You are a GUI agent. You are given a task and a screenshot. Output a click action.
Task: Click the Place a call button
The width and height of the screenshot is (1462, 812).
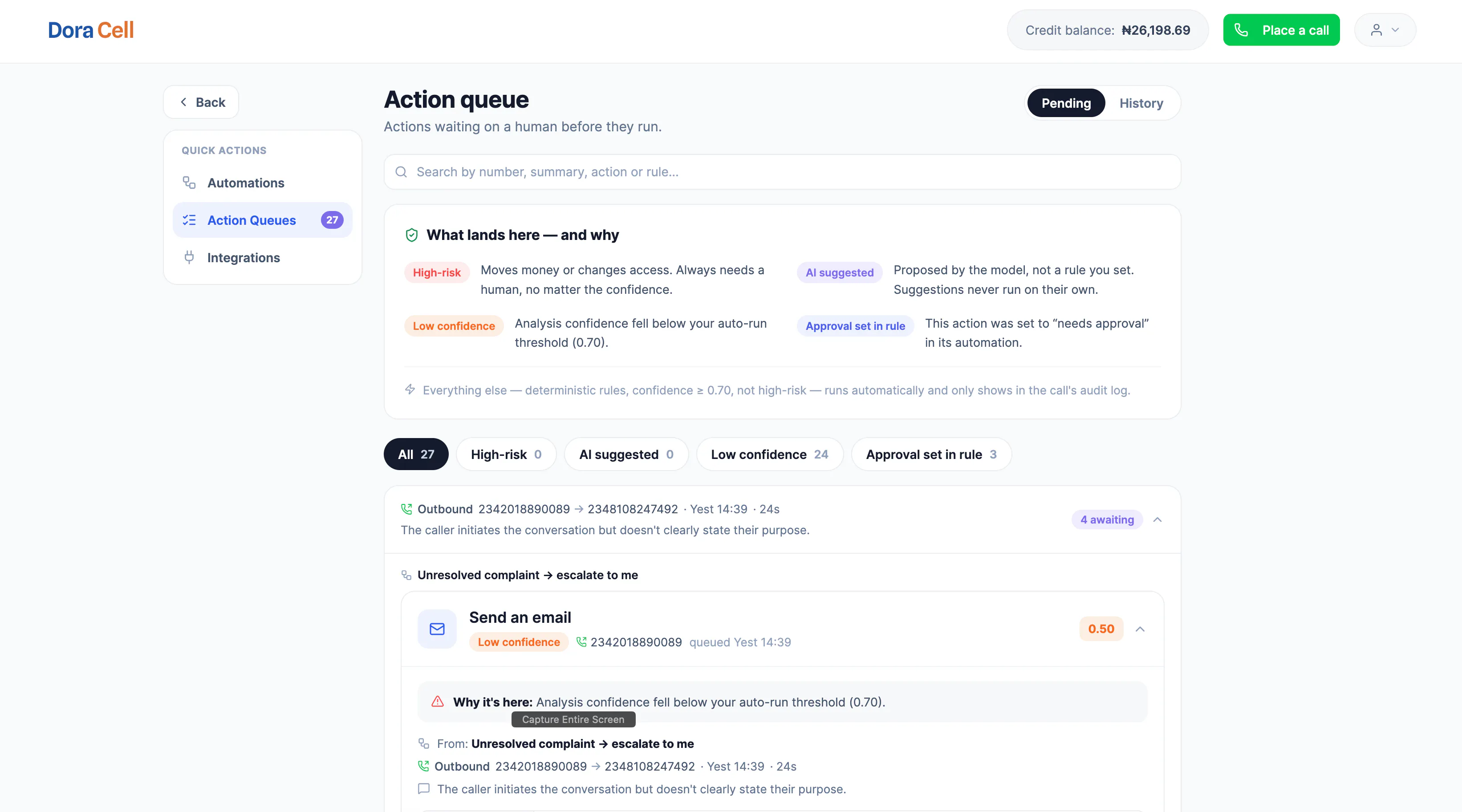1281,30
